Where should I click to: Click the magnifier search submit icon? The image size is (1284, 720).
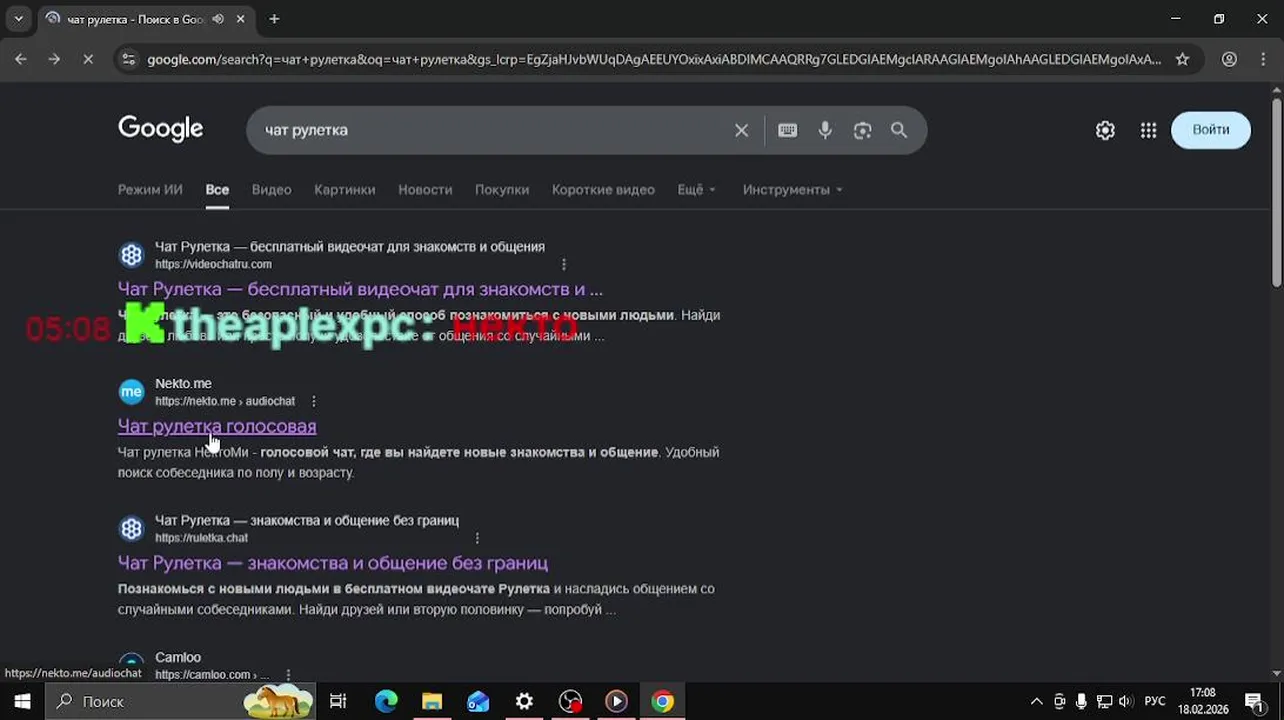click(x=899, y=130)
